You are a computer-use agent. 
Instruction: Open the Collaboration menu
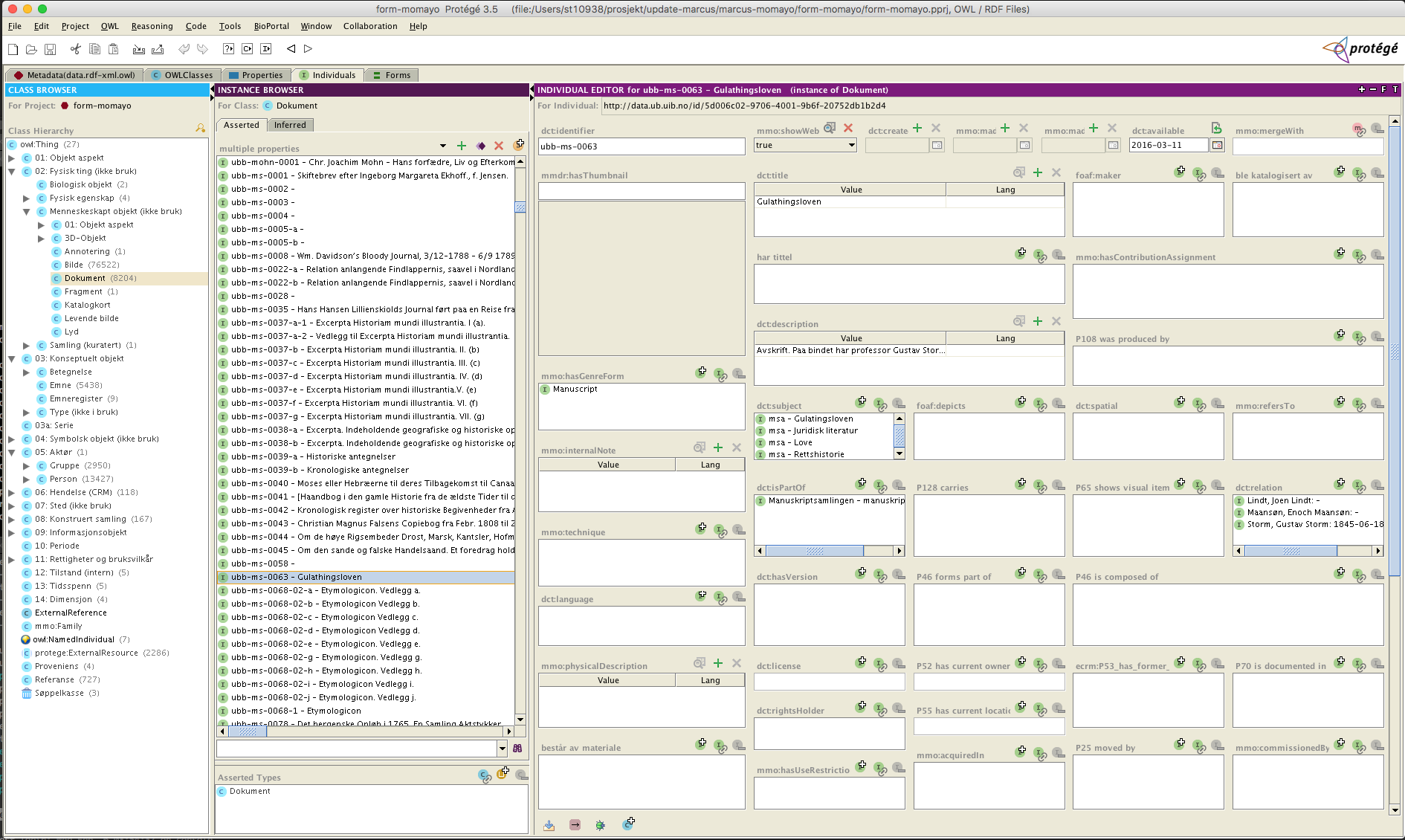coord(370,26)
